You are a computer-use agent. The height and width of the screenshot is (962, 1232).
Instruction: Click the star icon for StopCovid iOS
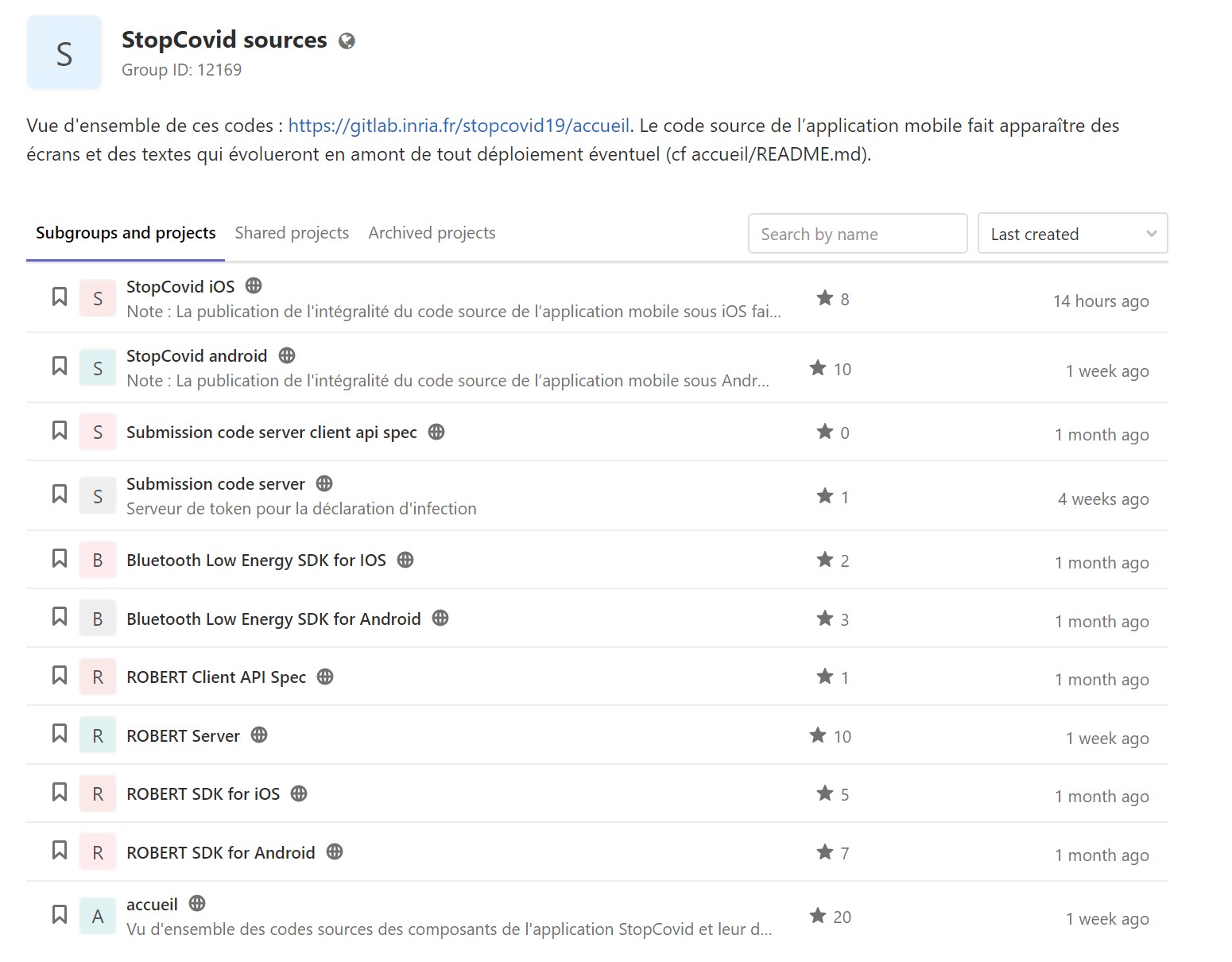click(x=824, y=298)
